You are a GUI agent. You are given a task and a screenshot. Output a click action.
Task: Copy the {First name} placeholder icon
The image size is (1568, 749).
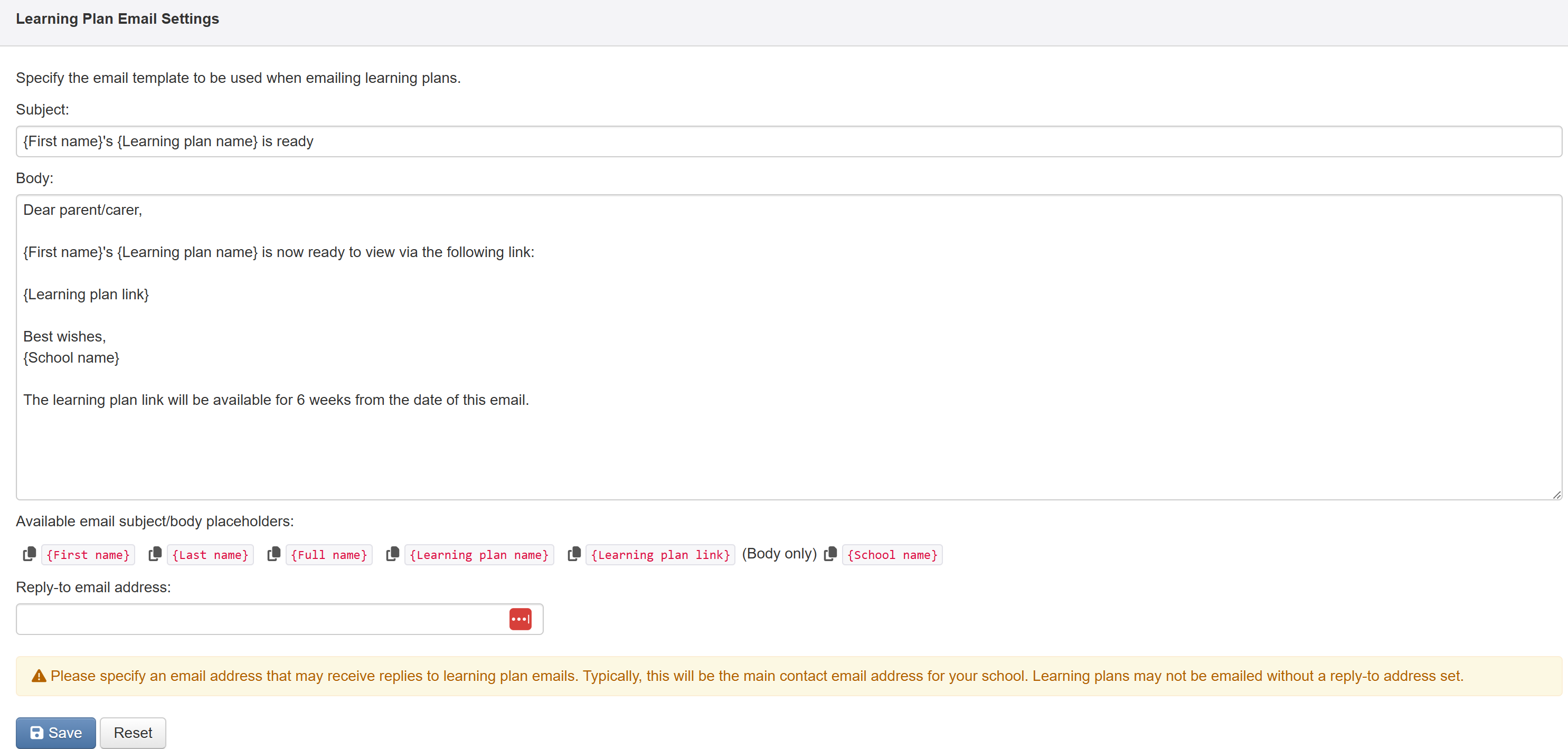click(29, 554)
